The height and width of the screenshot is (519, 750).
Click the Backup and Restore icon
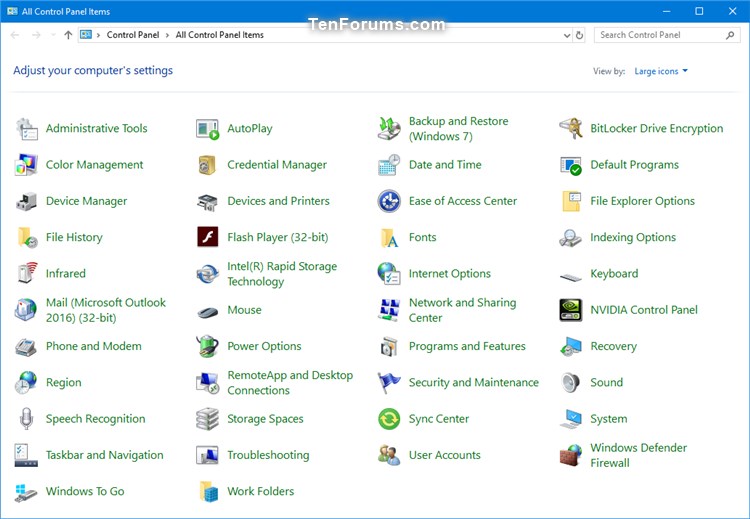click(389, 129)
